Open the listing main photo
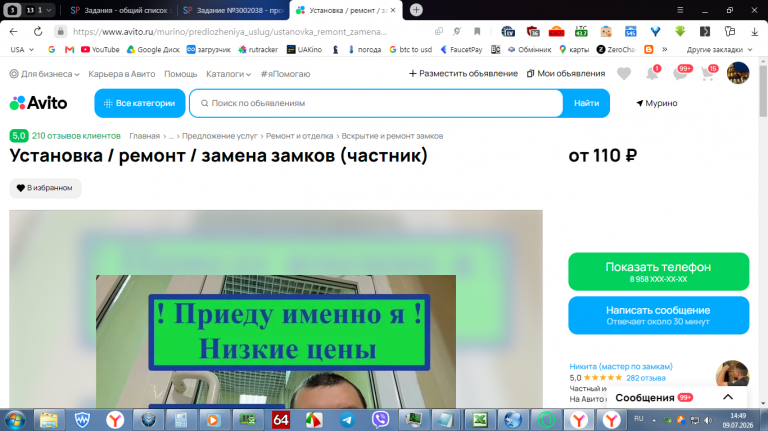Screen dimensions: 768x431 (276, 310)
